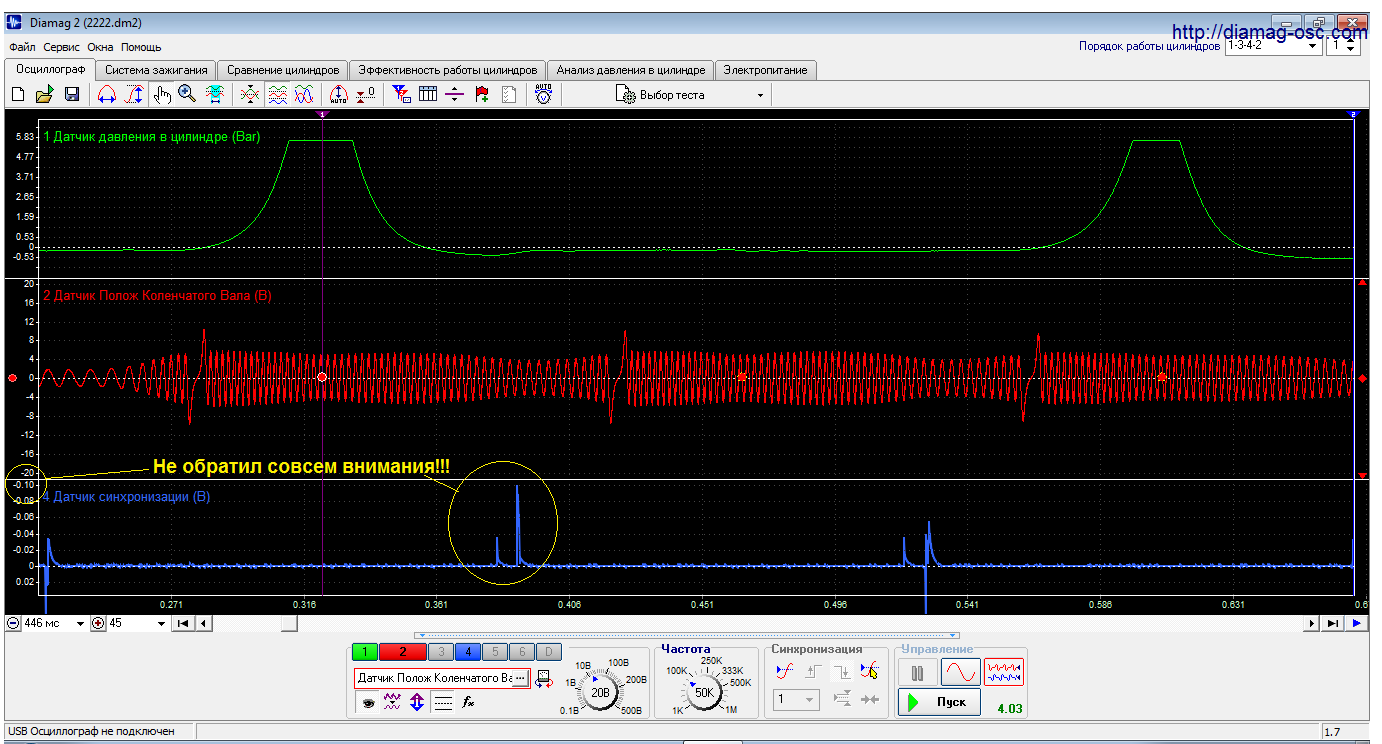Image resolution: width=1382 pixels, height=744 pixels.
Task: Open the 'Выбор теста' dropdown
Action: tap(690, 95)
